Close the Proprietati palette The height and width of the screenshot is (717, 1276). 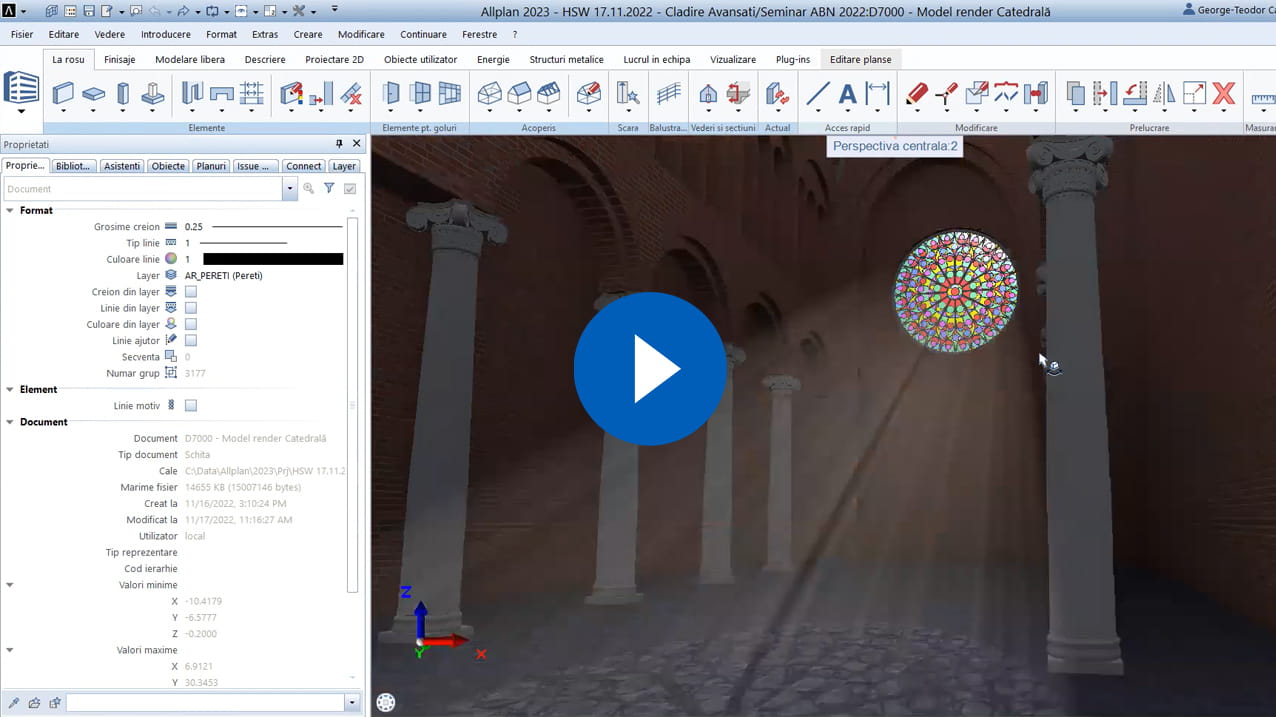click(x=357, y=144)
